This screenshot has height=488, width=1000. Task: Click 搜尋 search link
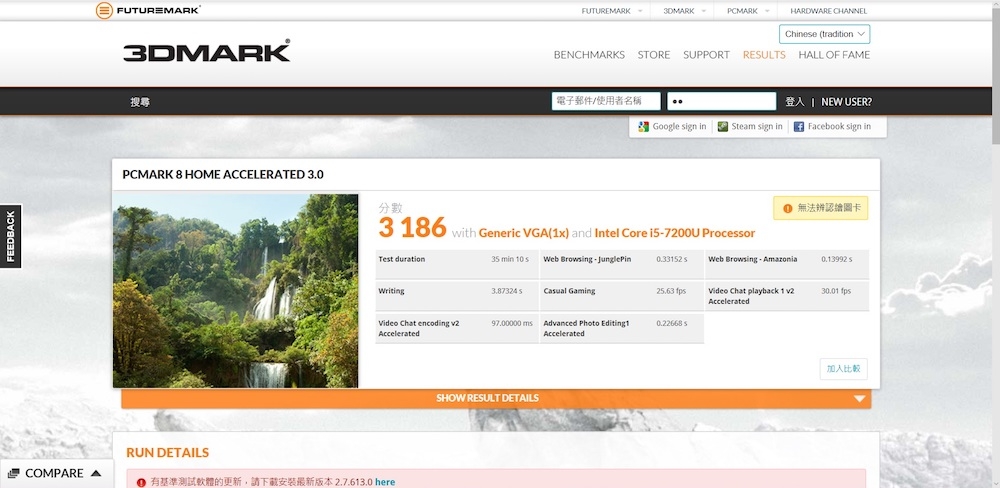140,102
